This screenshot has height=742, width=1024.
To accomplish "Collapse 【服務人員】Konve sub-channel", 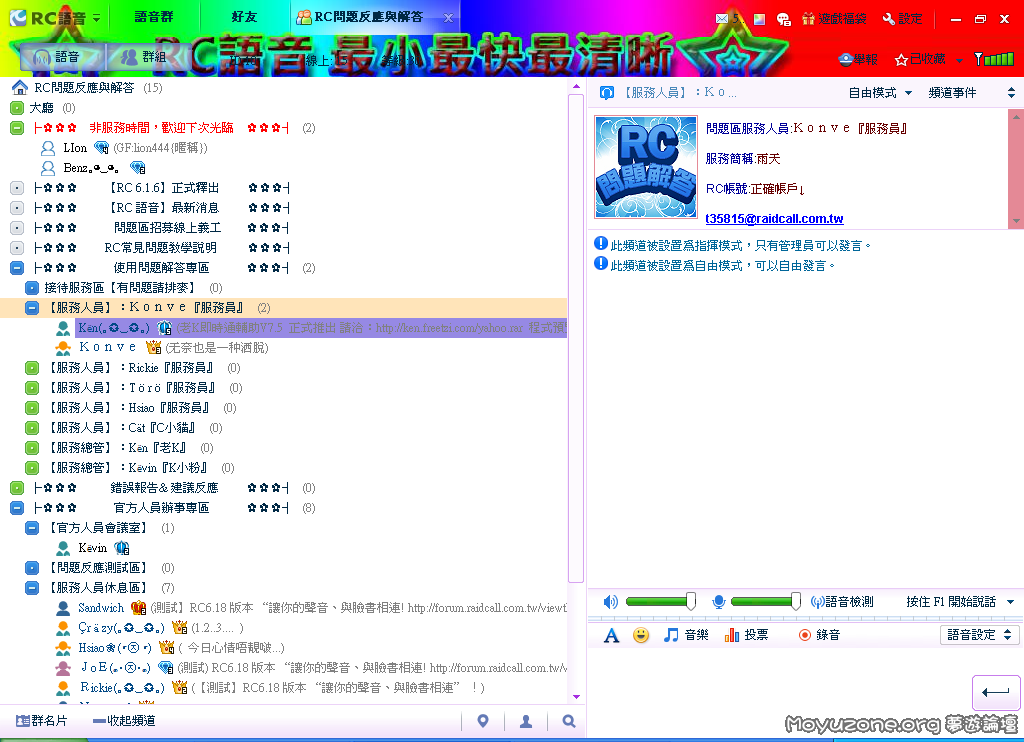I will [32, 308].
